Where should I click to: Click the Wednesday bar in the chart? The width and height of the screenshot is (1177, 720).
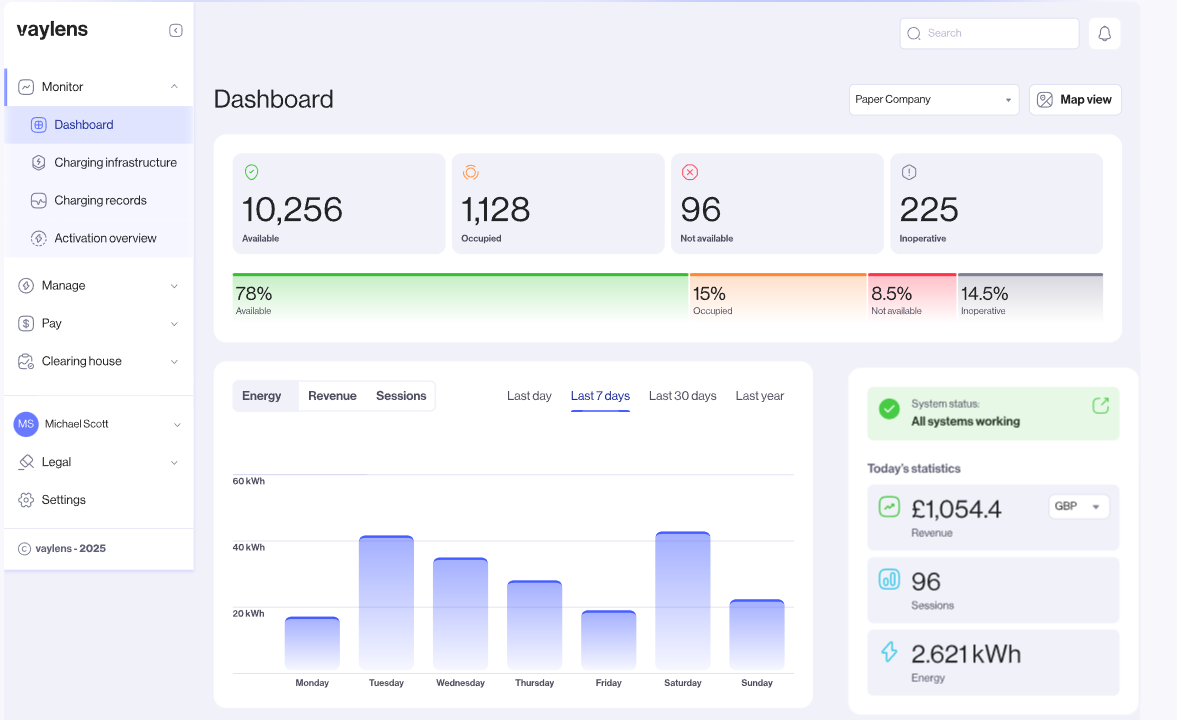[460, 614]
